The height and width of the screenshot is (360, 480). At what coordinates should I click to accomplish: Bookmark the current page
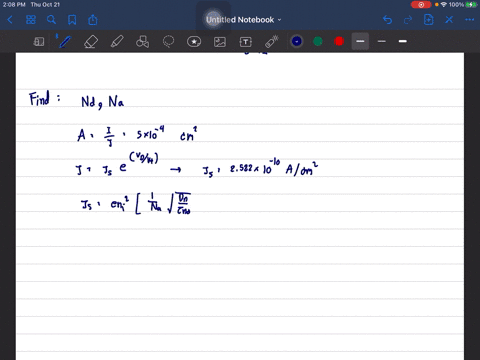point(72,20)
